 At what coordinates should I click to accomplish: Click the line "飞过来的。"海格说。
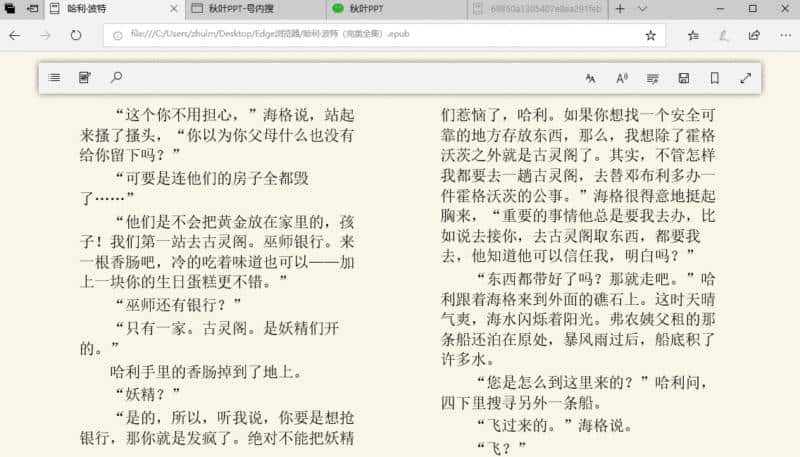(x=554, y=425)
